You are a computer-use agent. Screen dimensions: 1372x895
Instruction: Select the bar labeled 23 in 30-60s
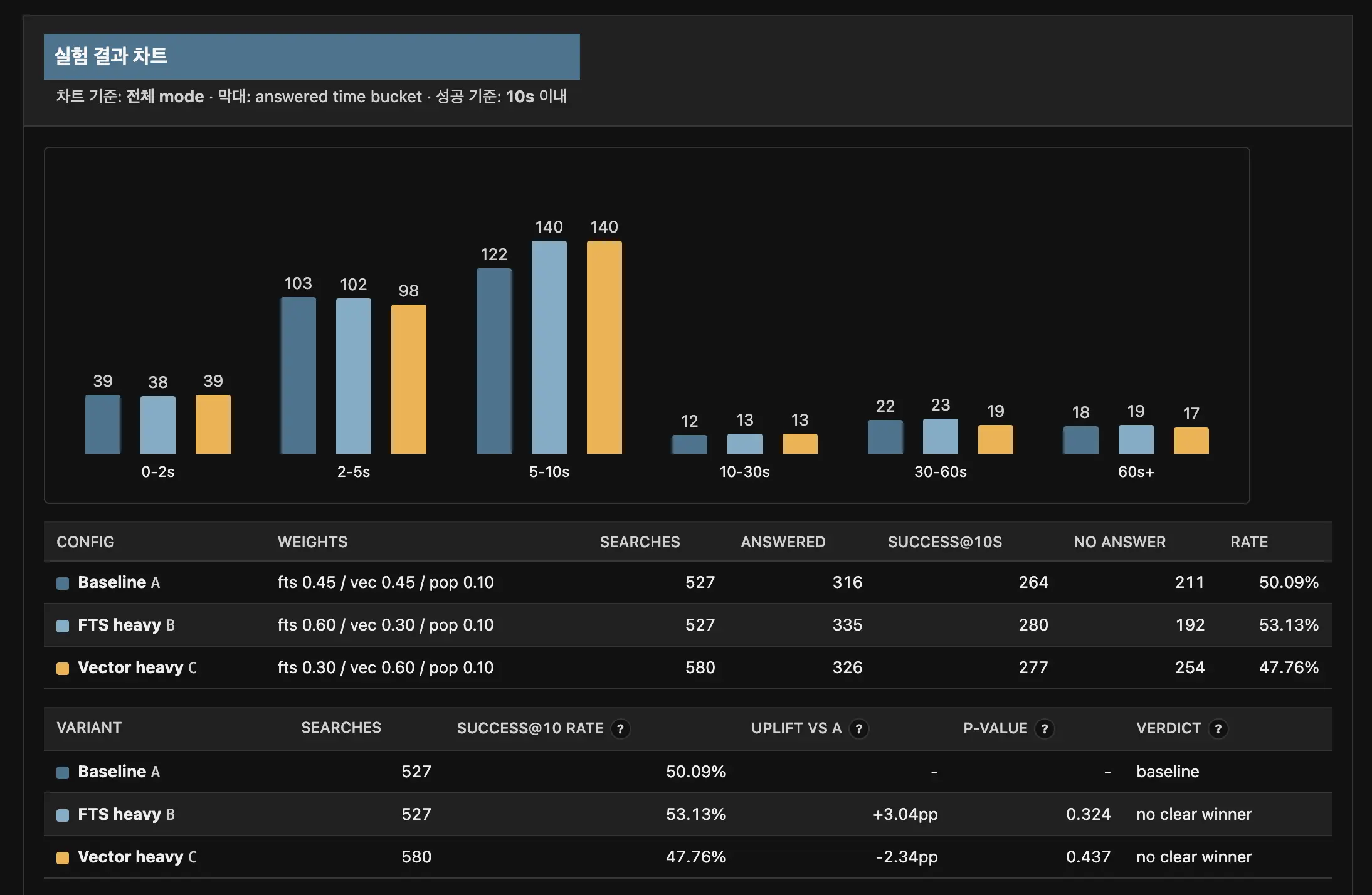pyautogui.click(x=941, y=436)
